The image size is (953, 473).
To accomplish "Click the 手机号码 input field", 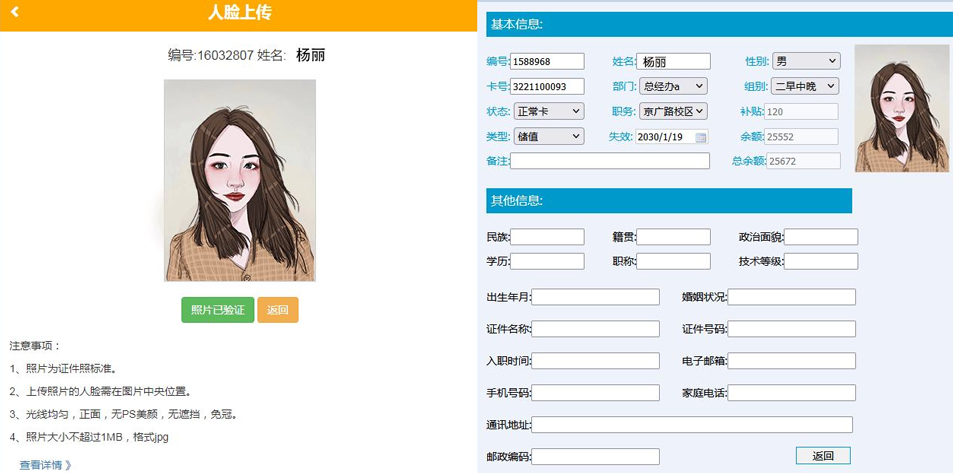I will point(596,393).
